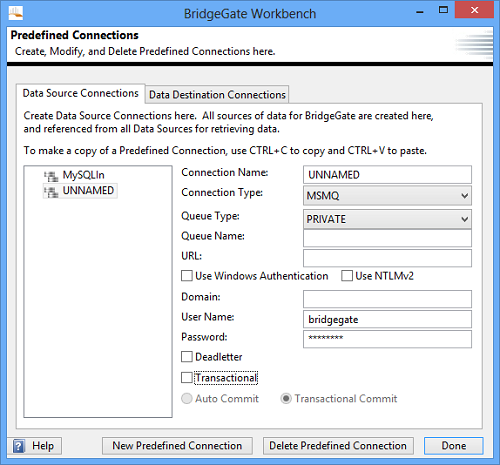Tick the Use NTLMv2 checkbox
Image resolution: width=500 pixels, height=465 pixels.
pos(347,276)
